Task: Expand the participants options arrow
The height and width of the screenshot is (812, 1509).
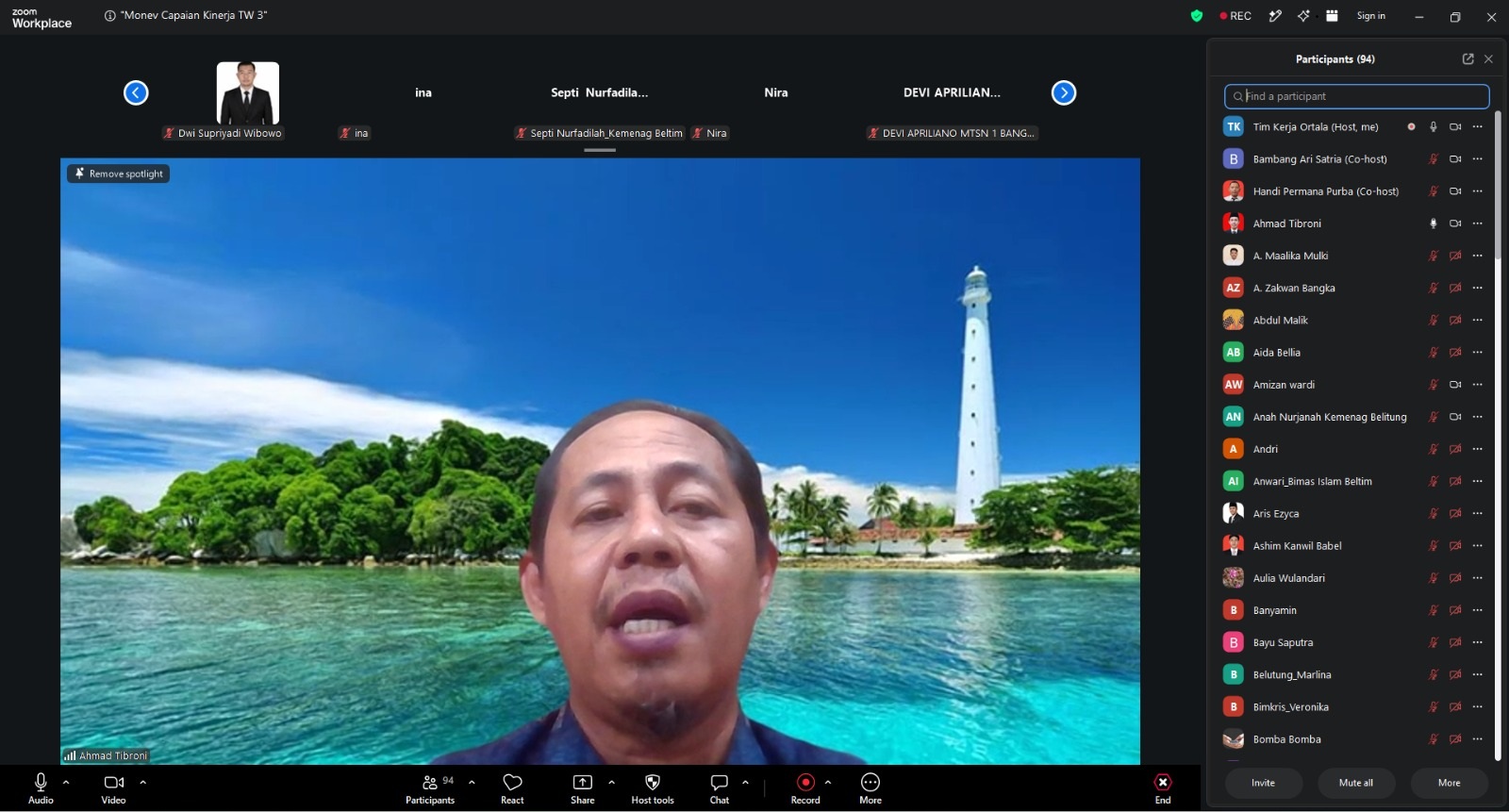Action: (472, 782)
